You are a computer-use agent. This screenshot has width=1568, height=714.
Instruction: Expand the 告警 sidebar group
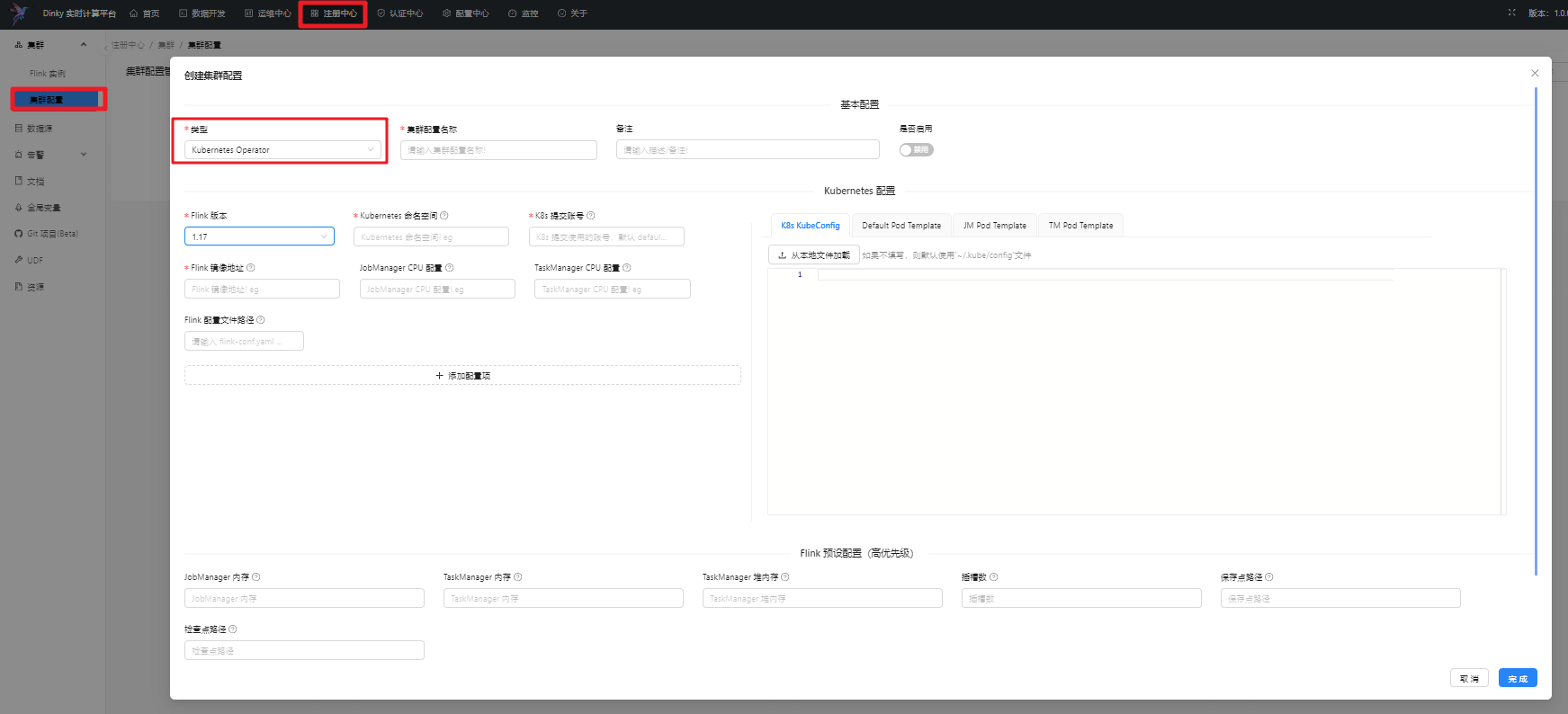pos(84,155)
